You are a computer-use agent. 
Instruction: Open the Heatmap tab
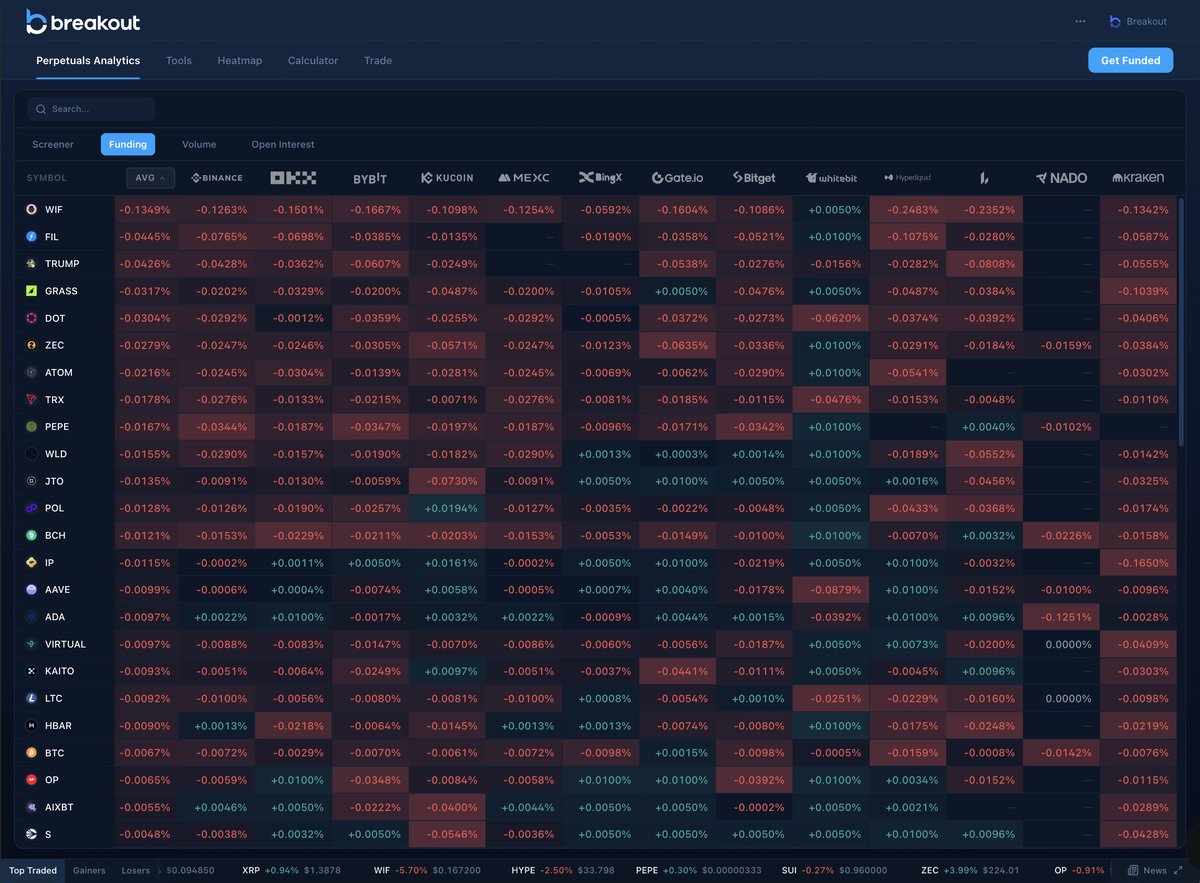[x=240, y=61]
